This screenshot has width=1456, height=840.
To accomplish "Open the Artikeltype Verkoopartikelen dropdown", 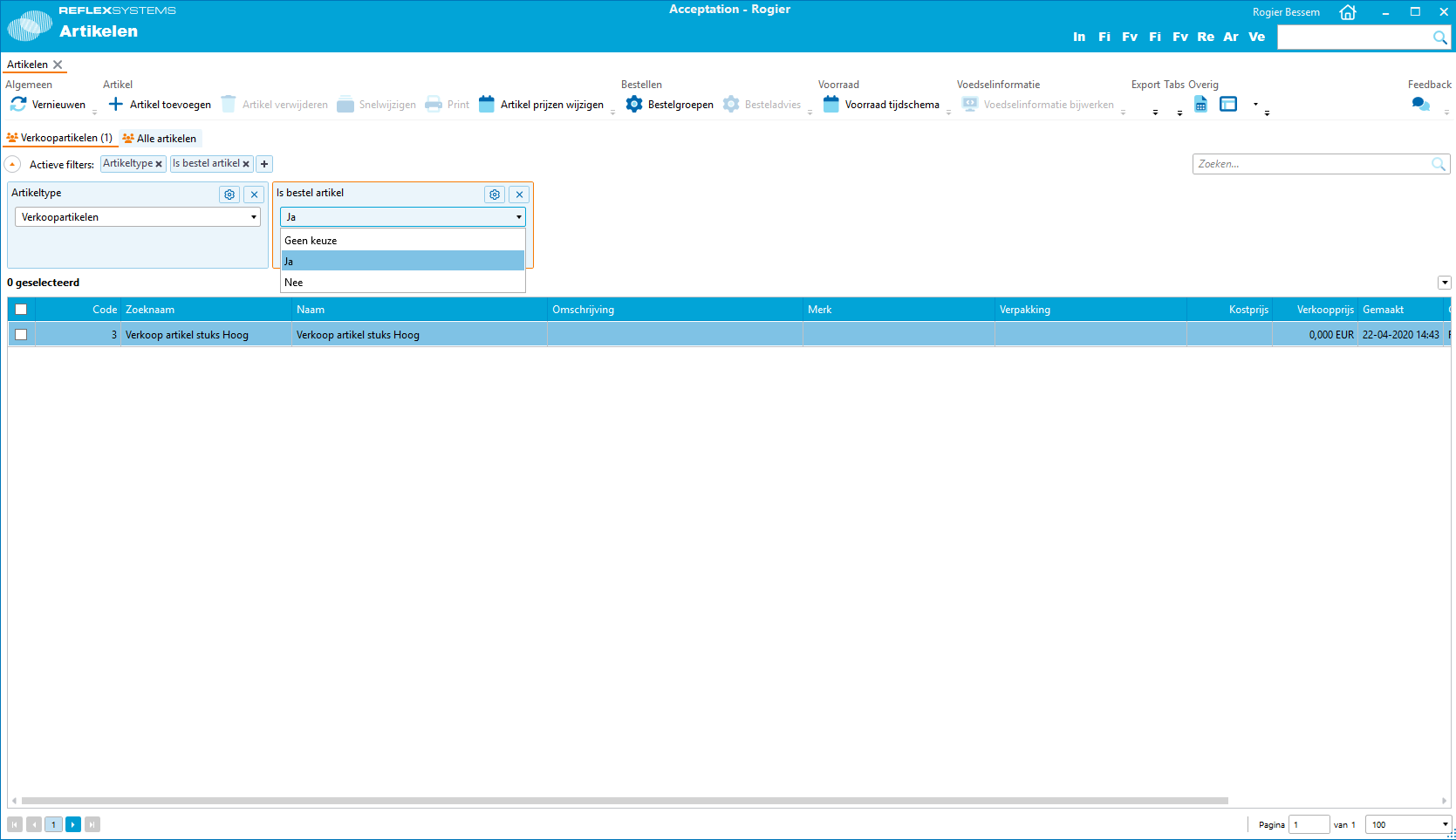I will (x=138, y=217).
